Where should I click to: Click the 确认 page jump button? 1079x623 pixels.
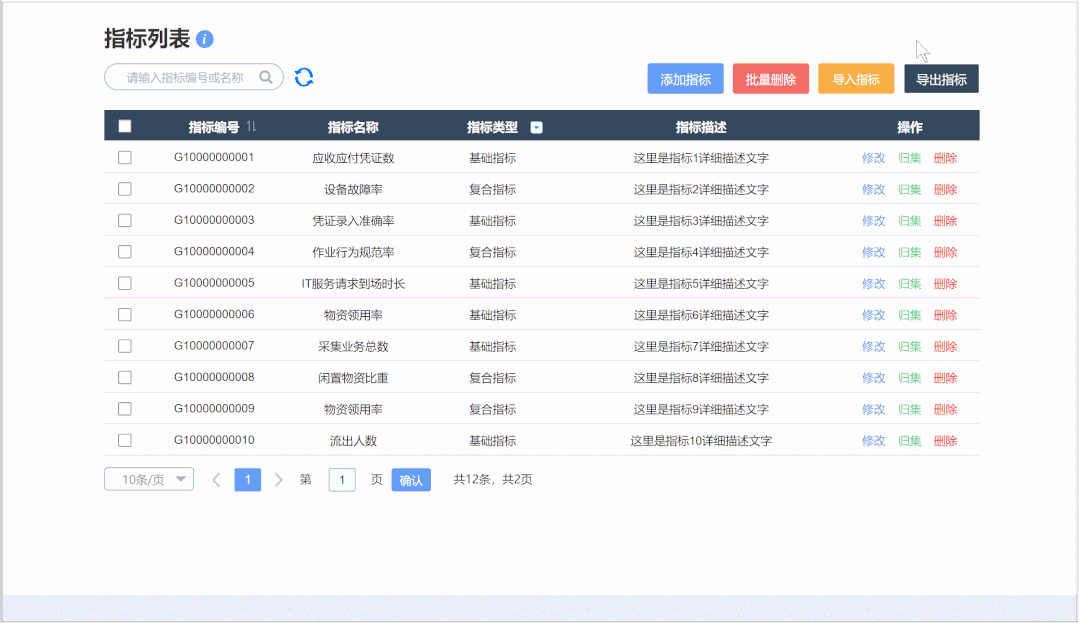click(x=412, y=480)
